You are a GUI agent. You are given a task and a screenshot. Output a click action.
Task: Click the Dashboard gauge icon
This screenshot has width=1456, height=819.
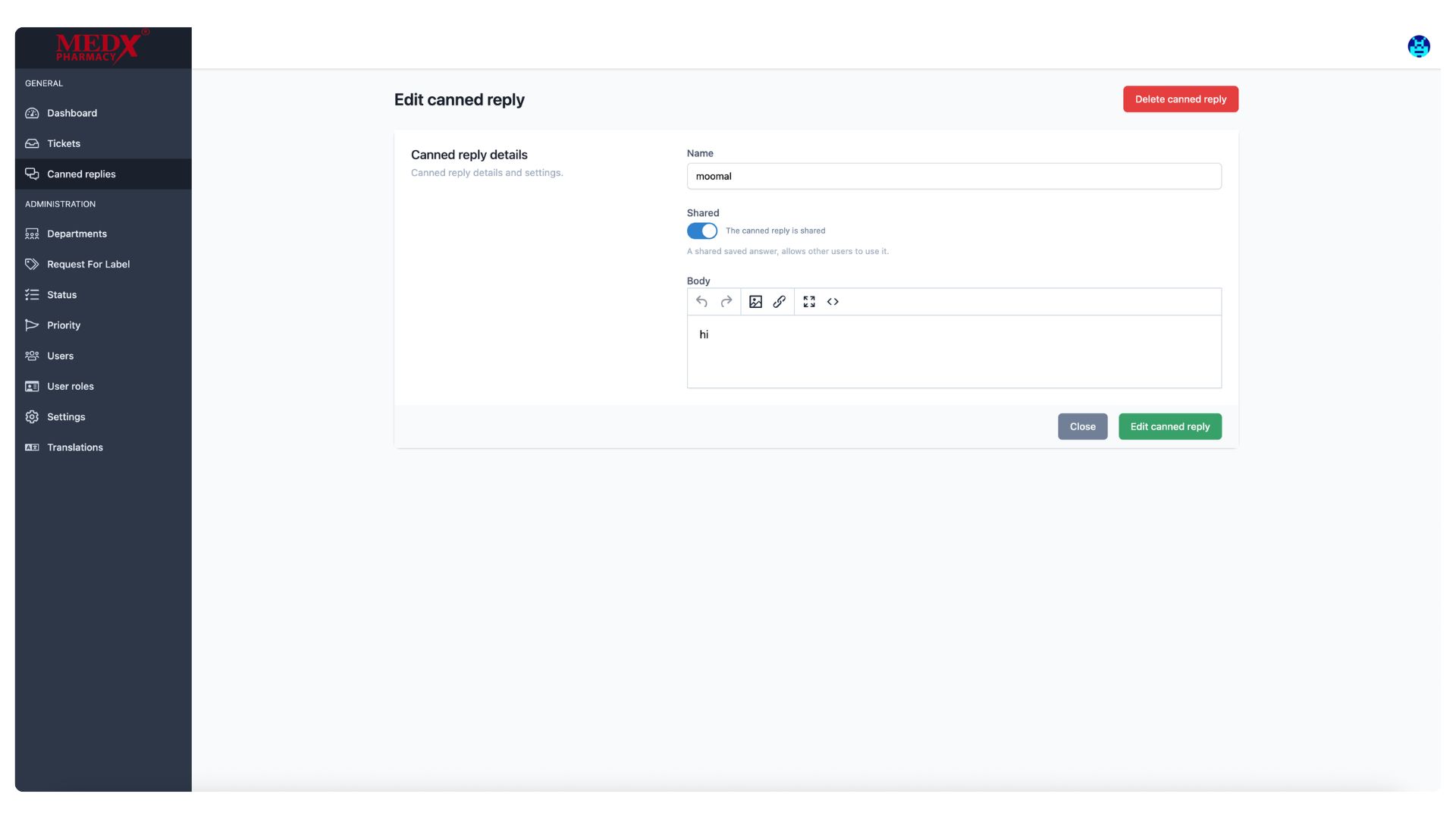point(32,113)
